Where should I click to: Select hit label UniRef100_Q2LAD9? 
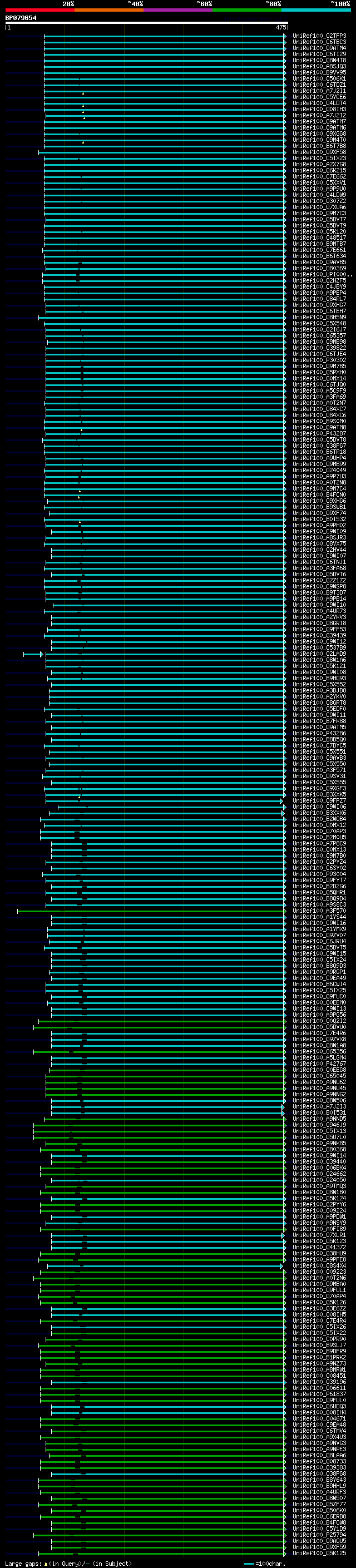tap(319, 654)
